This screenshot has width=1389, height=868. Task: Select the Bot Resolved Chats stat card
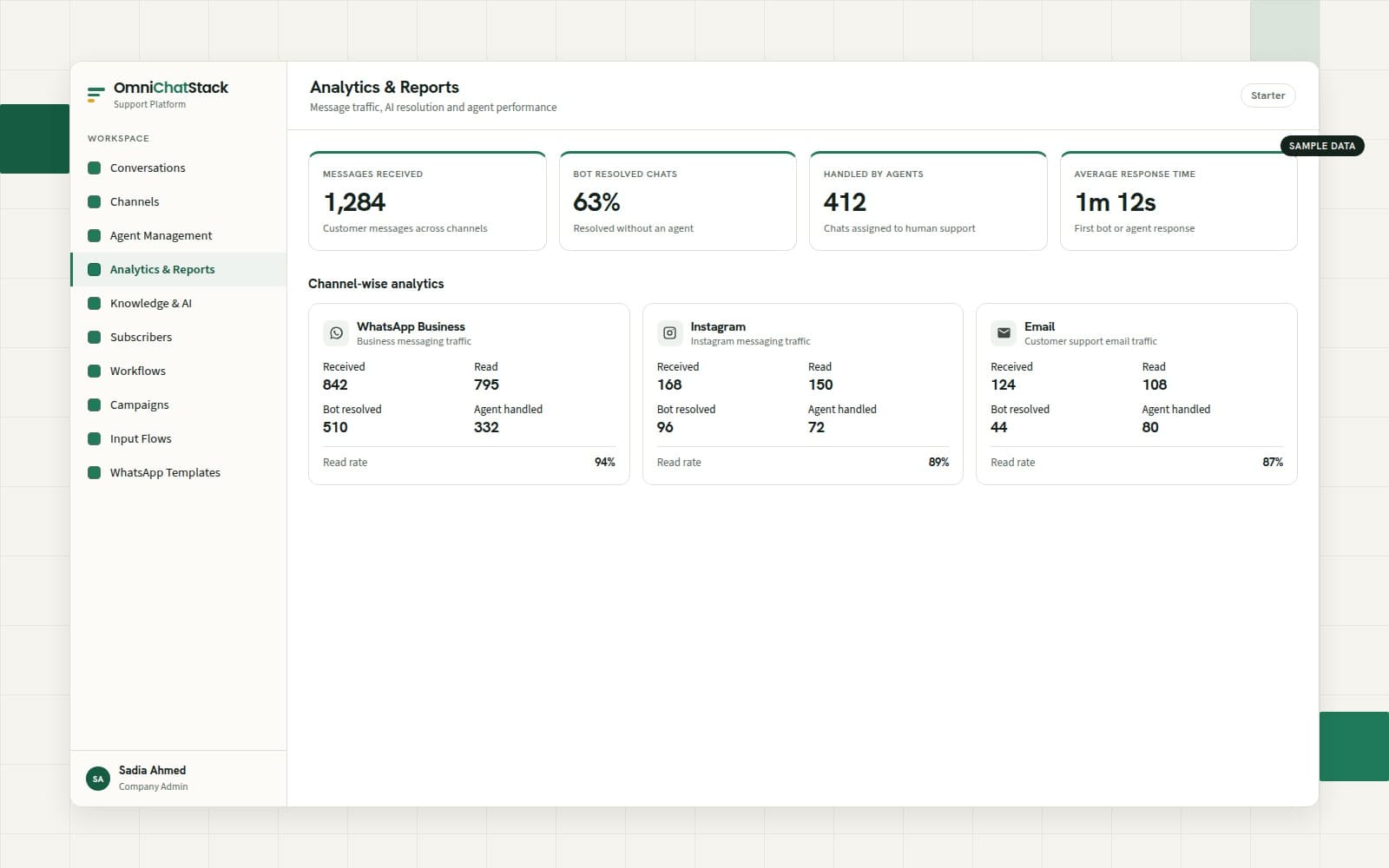tap(677, 201)
